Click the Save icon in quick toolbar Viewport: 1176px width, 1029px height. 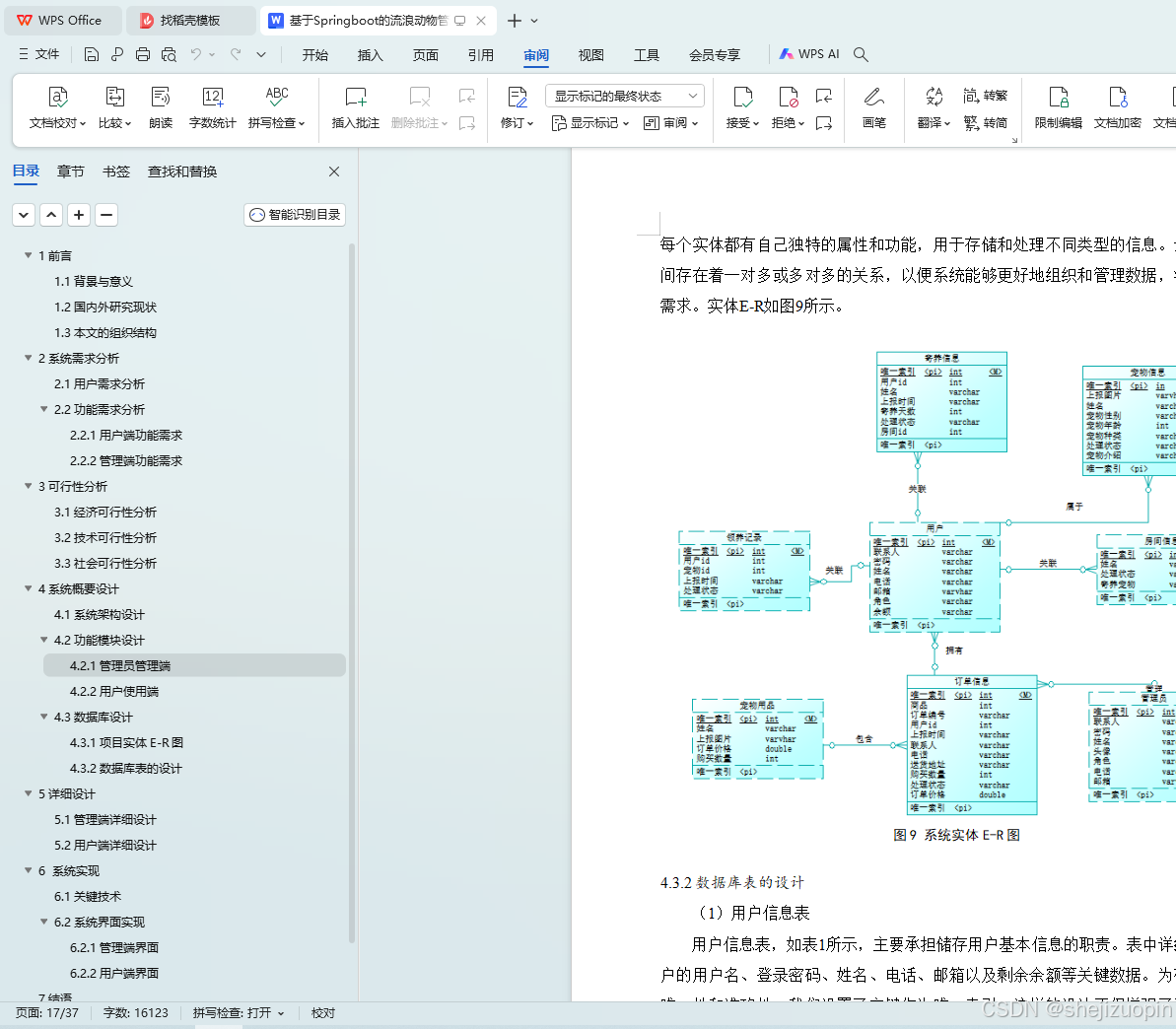click(92, 54)
